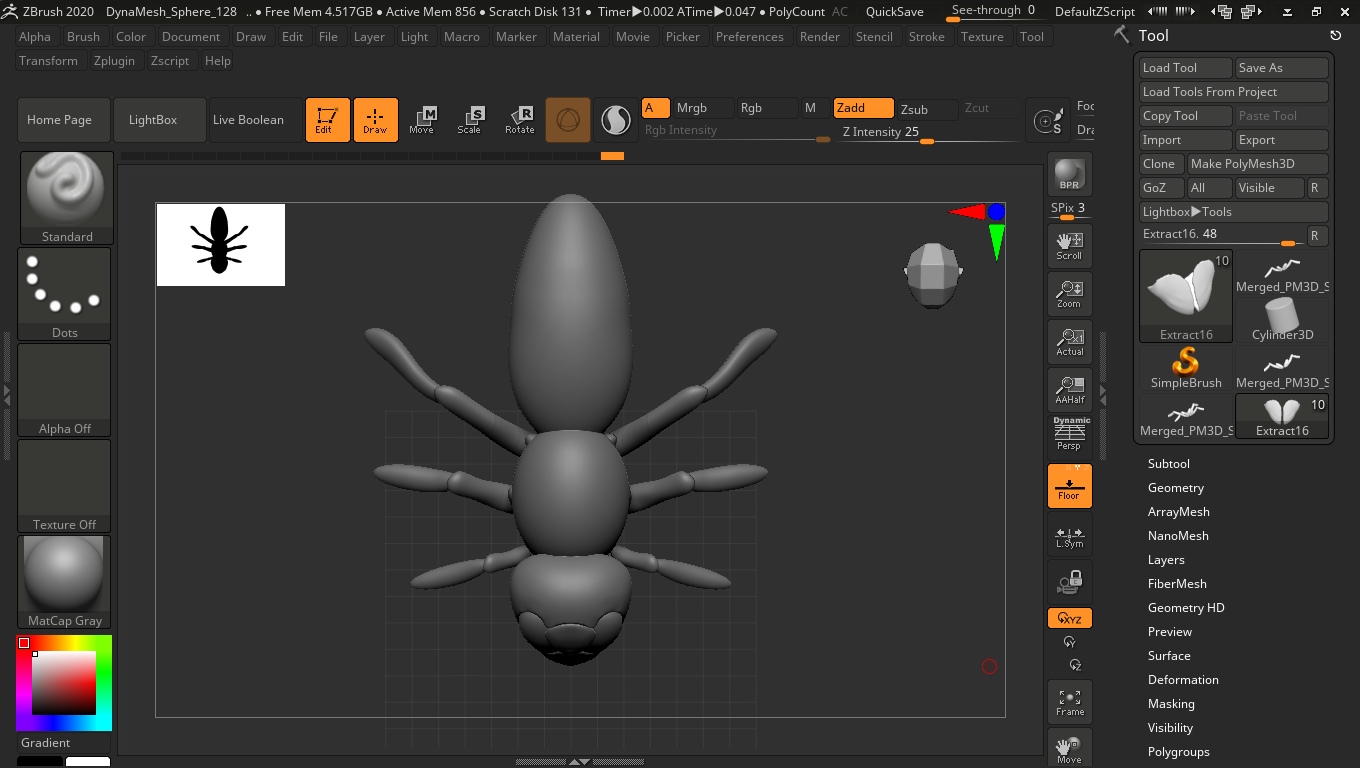Click the AAHalf view icon
Image resolution: width=1360 pixels, height=768 pixels.
click(1069, 390)
